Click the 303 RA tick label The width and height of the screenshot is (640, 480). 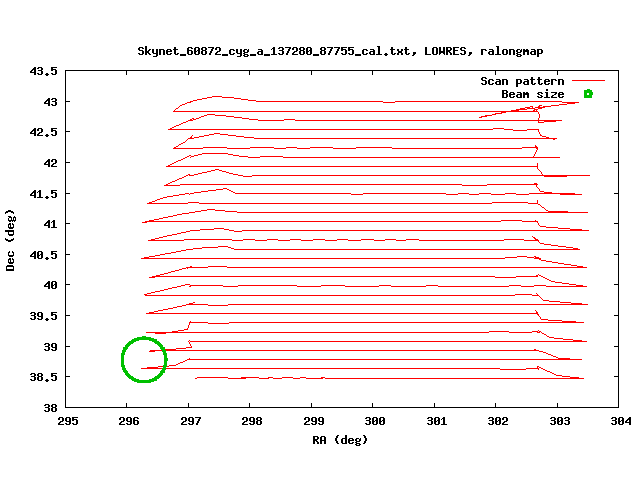560,421
